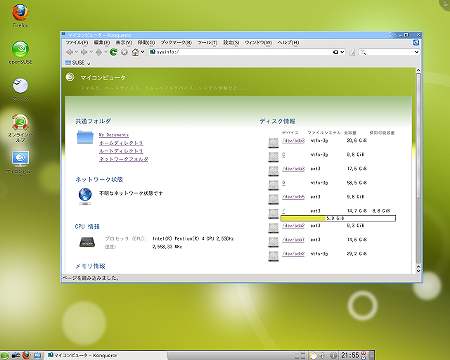450x360 pixels.
Task: Open the Root Directory (ルートディレクトリ) link
Action: click(121, 151)
